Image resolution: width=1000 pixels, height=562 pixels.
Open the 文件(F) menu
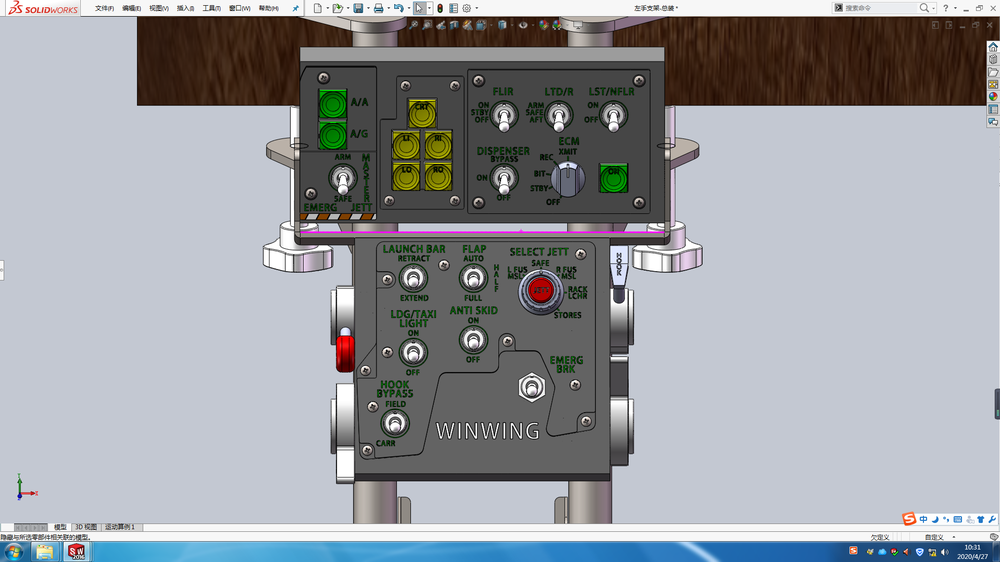click(105, 8)
